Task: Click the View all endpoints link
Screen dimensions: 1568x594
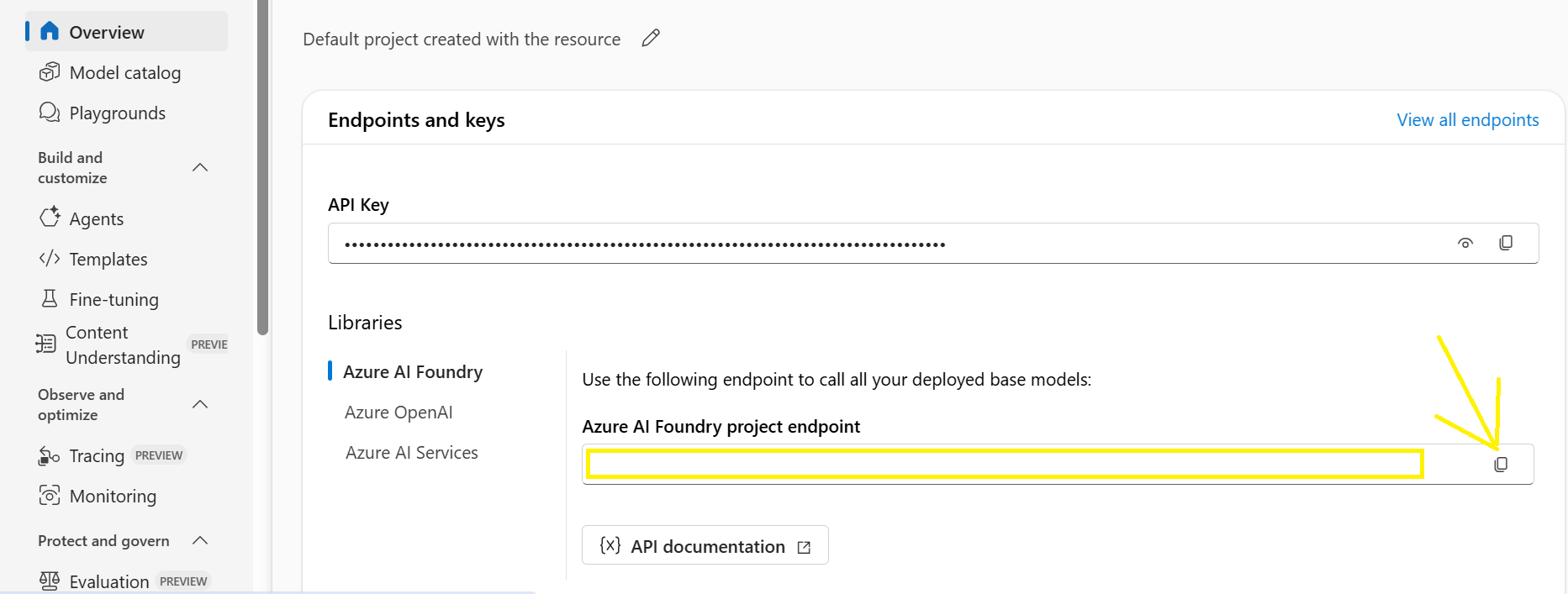Action: pyautogui.click(x=1468, y=120)
